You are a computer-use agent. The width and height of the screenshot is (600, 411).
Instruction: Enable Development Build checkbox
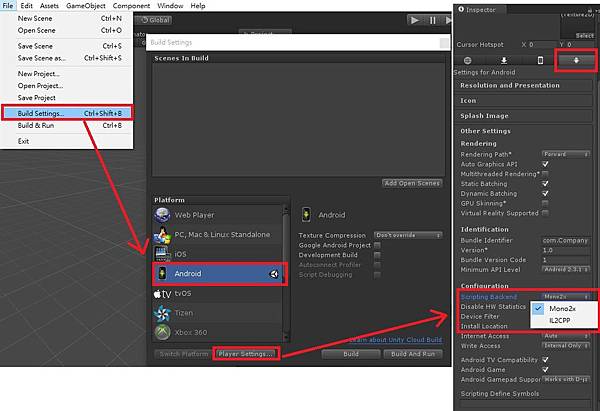click(377, 255)
